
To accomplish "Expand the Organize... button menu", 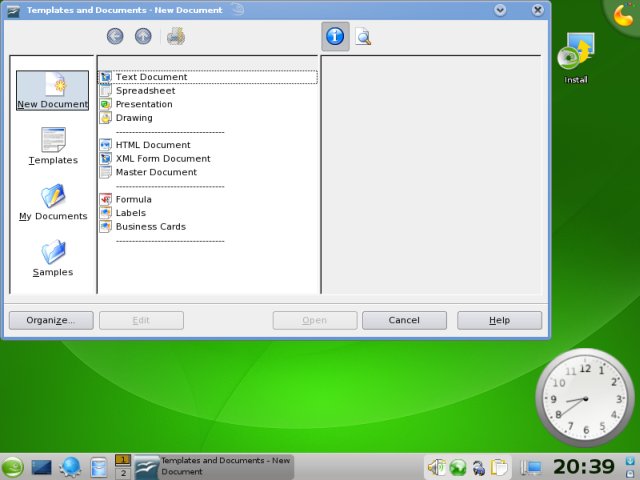I will pos(51,320).
